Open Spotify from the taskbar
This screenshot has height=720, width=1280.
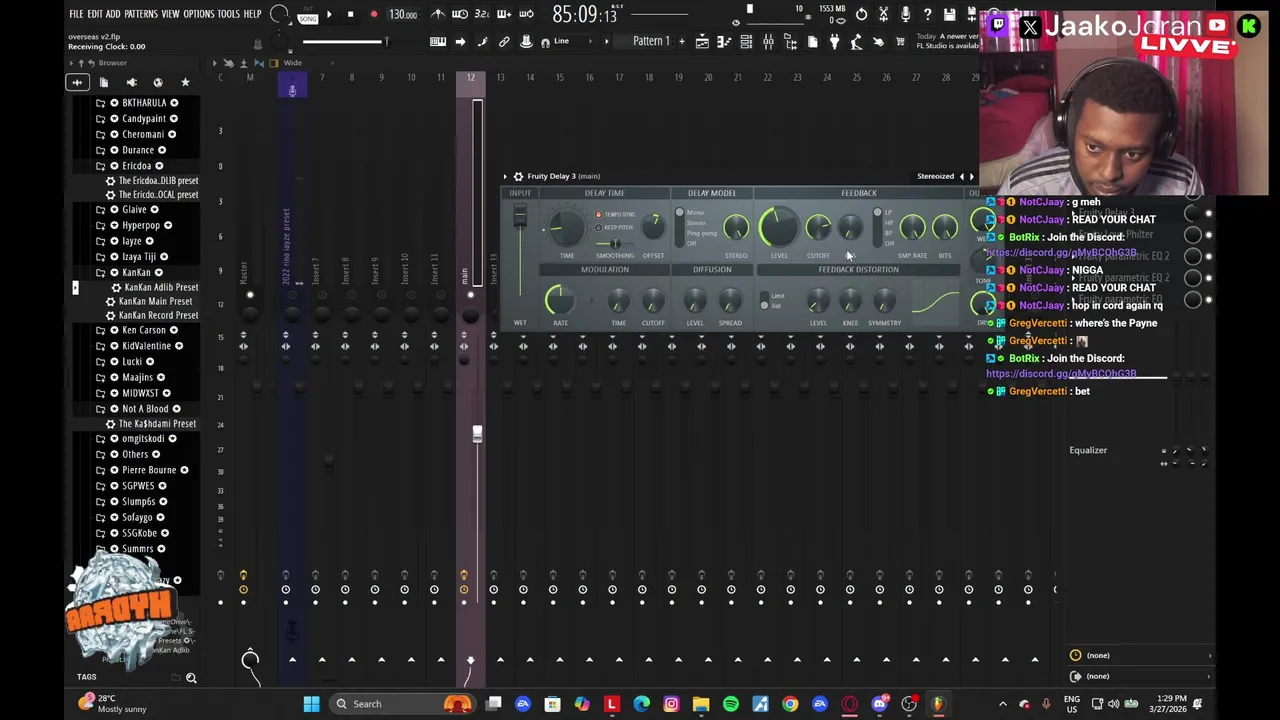point(731,704)
